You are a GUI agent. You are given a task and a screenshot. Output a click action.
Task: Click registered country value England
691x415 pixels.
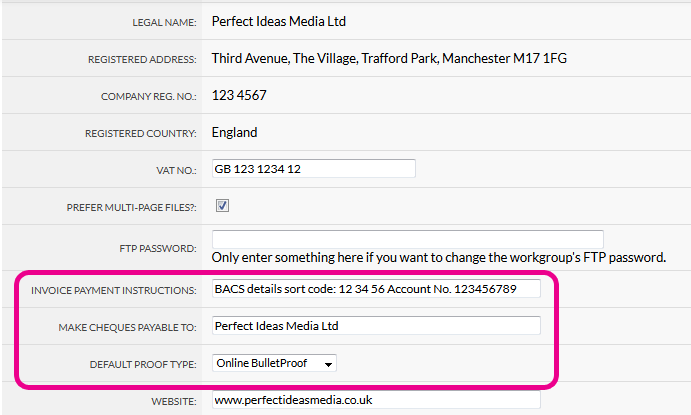coord(234,133)
